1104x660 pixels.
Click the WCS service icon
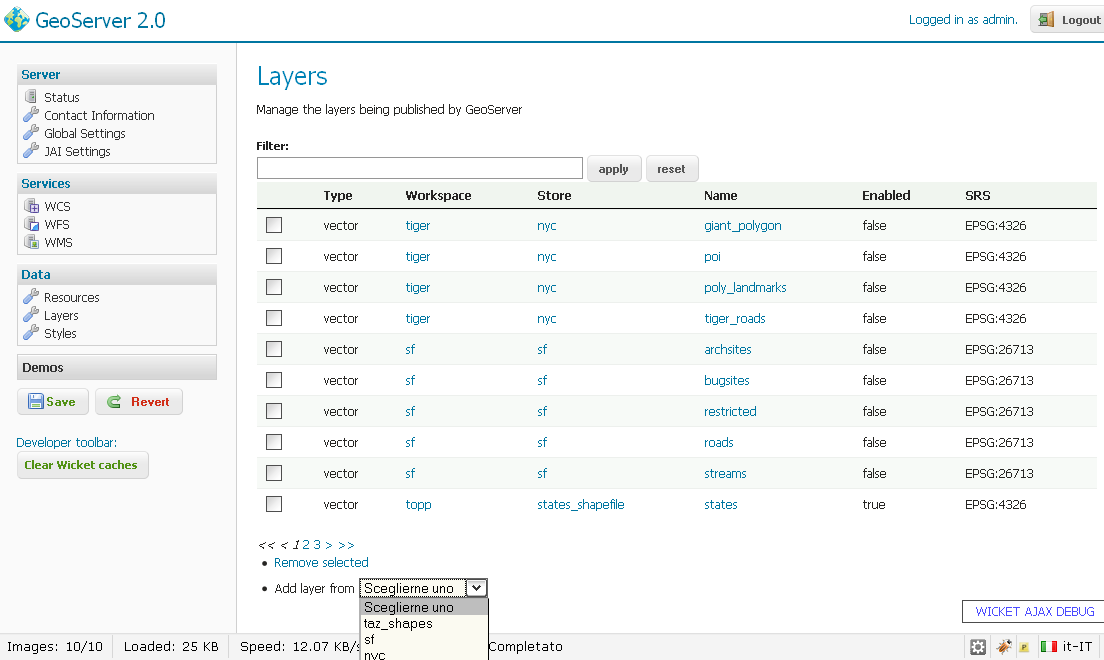(x=32, y=206)
